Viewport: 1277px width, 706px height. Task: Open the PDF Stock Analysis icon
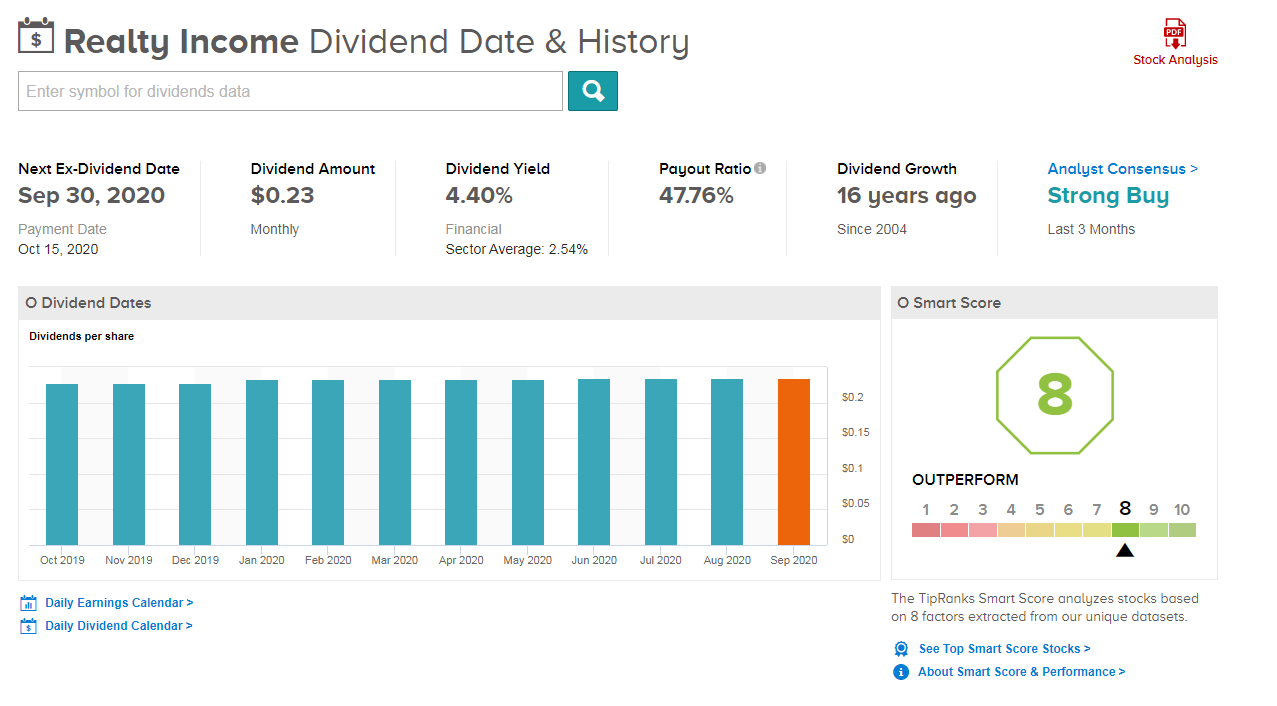tap(1175, 34)
